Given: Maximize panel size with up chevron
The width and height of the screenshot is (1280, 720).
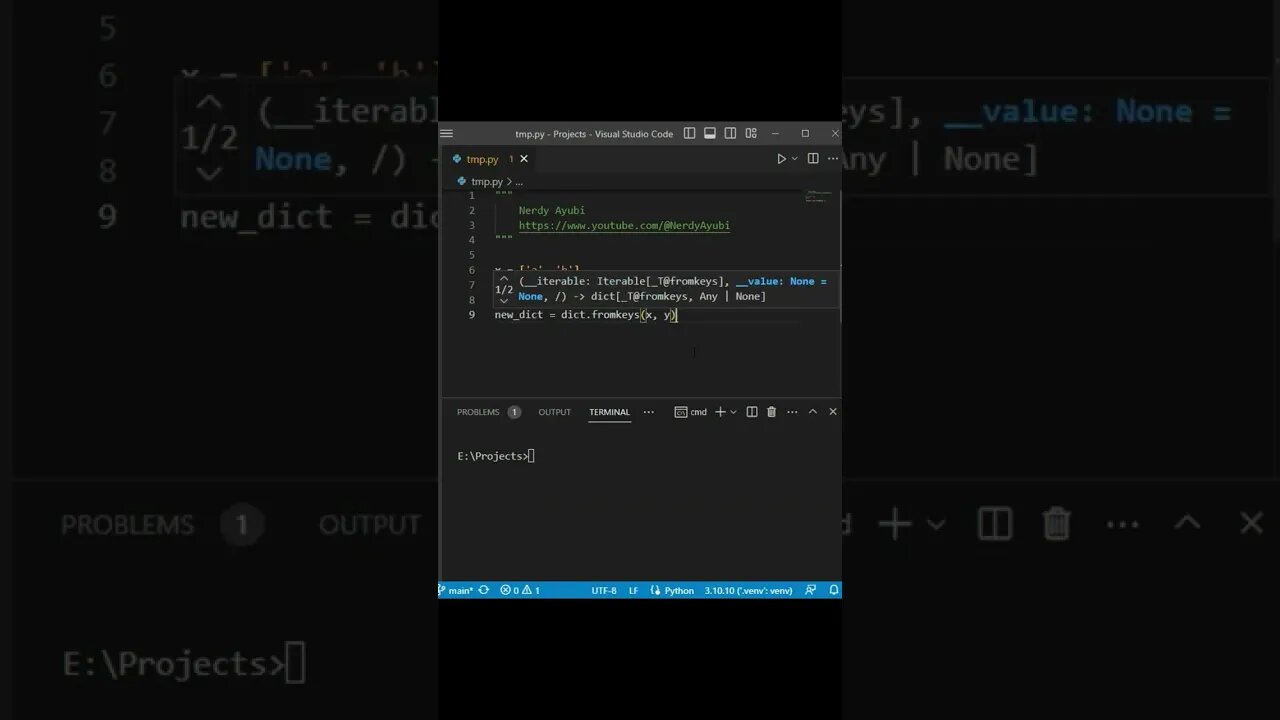Looking at the screenshot, I should (x=813, y=412).
